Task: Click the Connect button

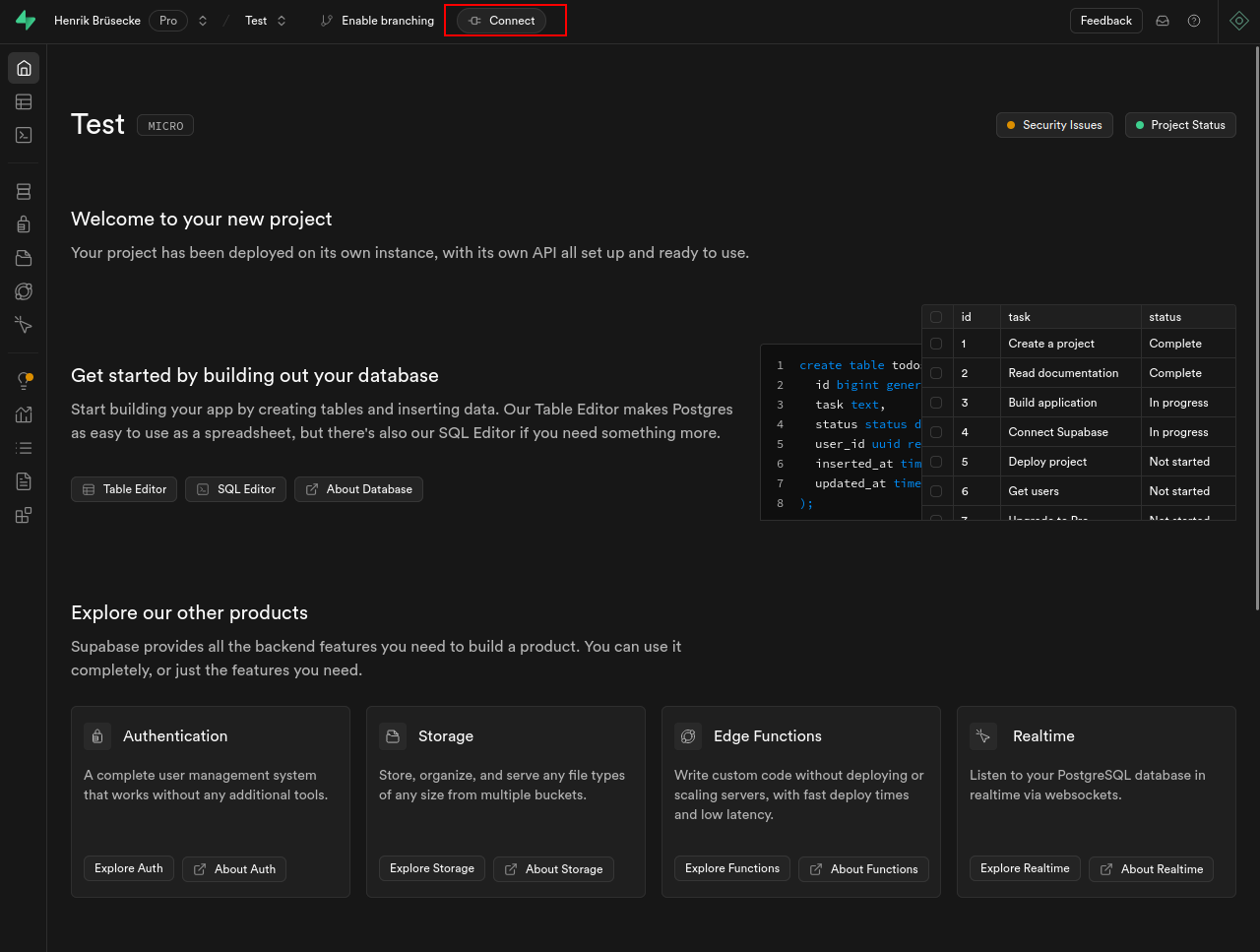Action: tap(502, 21)
